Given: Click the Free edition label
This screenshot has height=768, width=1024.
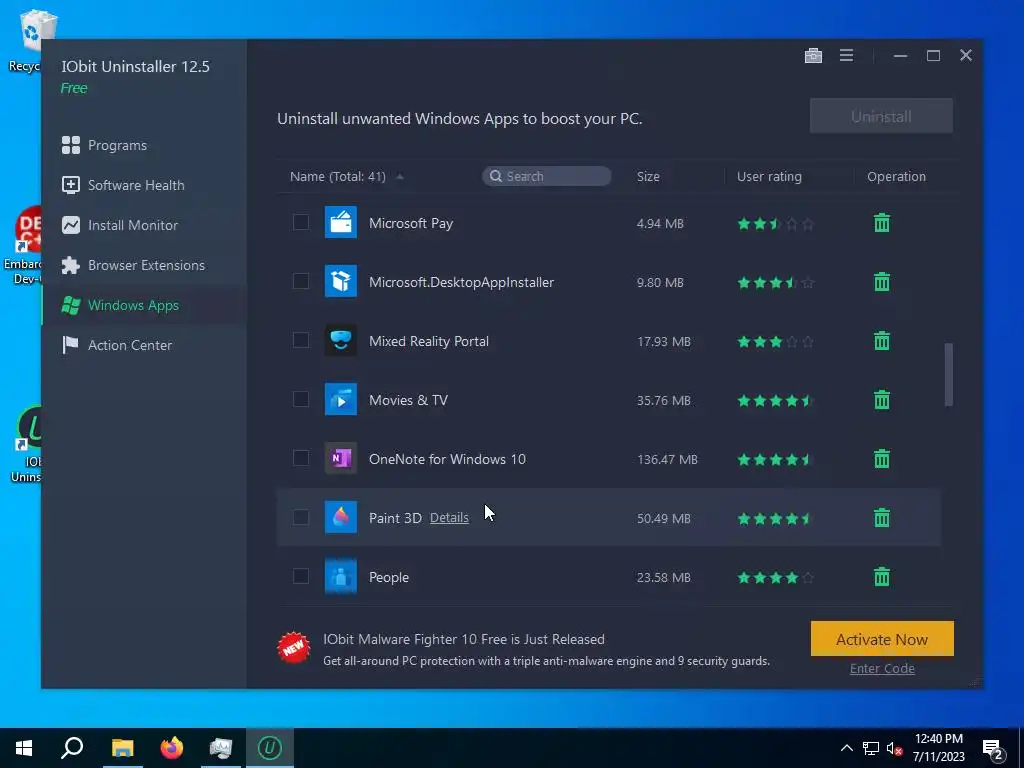Looking at the screenshot, I should pos(74,88).
